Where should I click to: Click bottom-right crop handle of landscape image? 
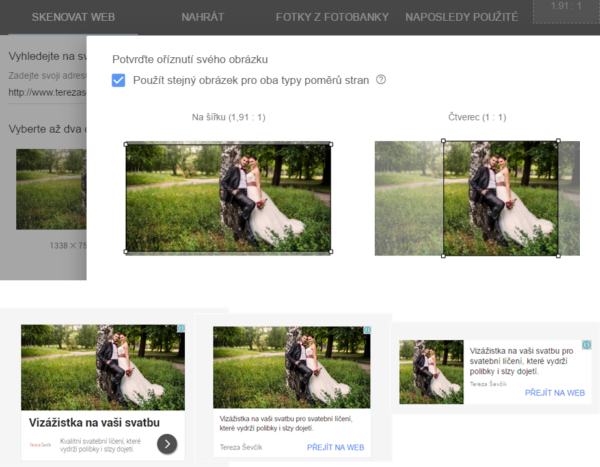(331, 252)
